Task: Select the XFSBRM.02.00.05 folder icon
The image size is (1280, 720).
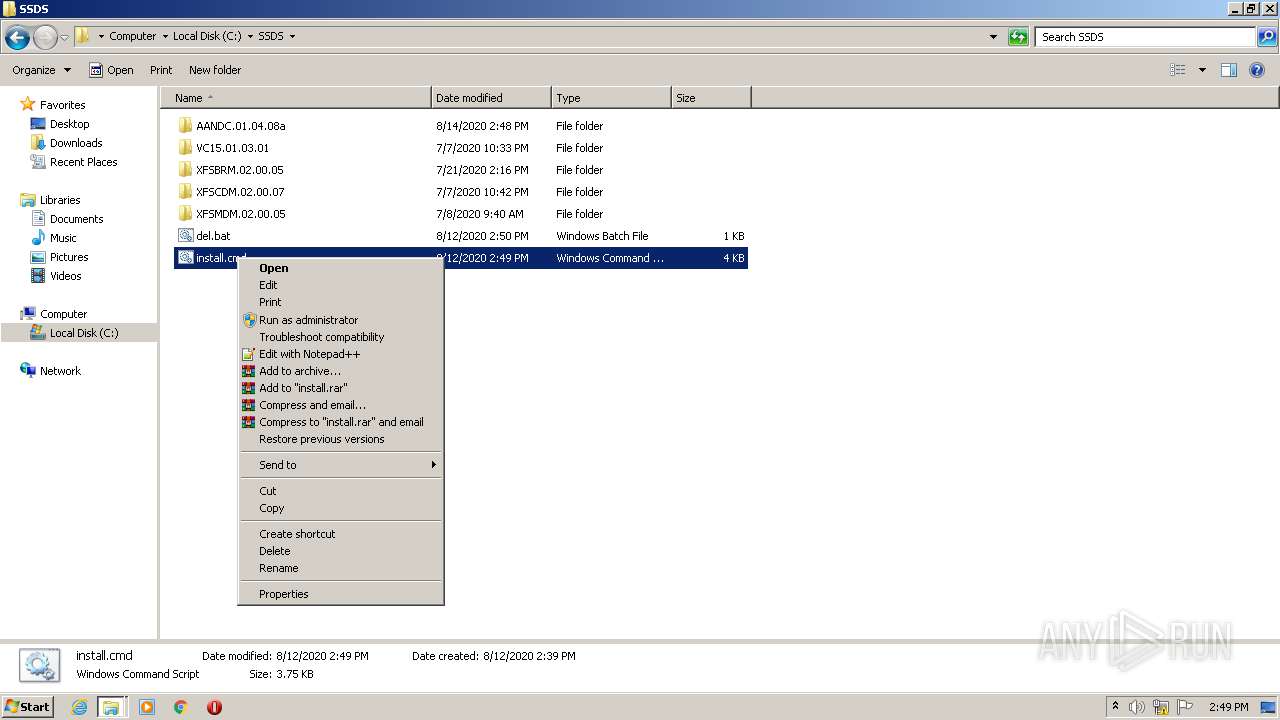Action: tap(185, 170)
